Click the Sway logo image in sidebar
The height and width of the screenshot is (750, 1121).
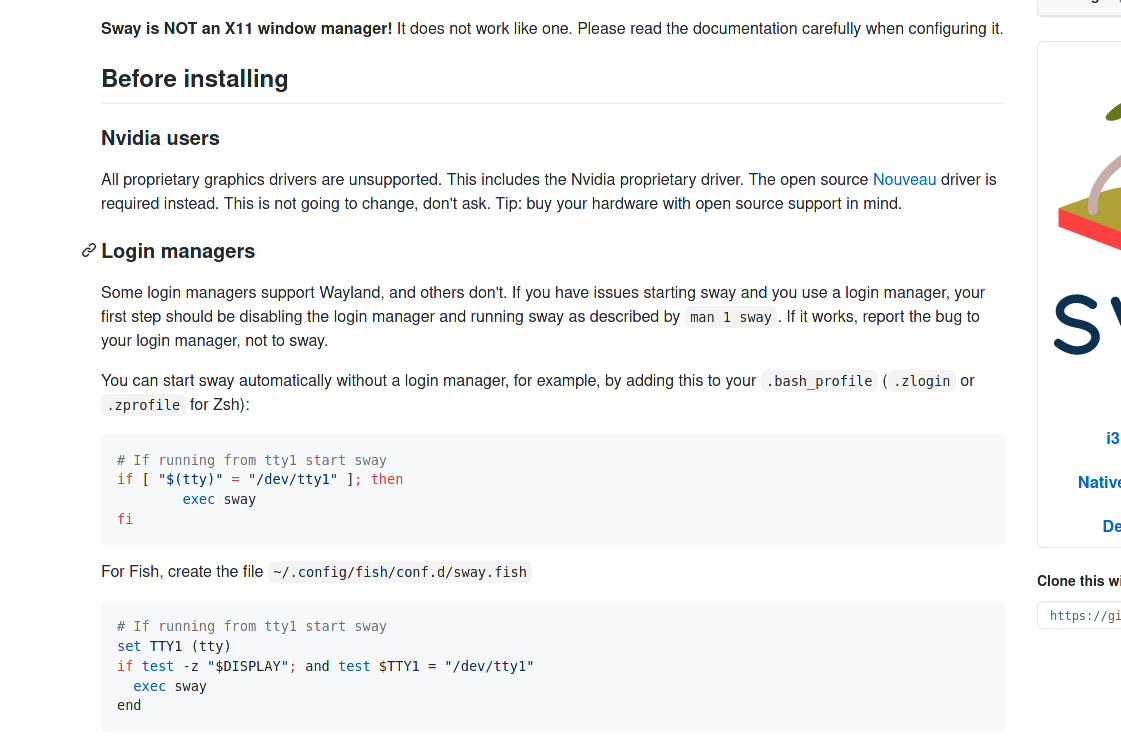(x=1087, y=229)
